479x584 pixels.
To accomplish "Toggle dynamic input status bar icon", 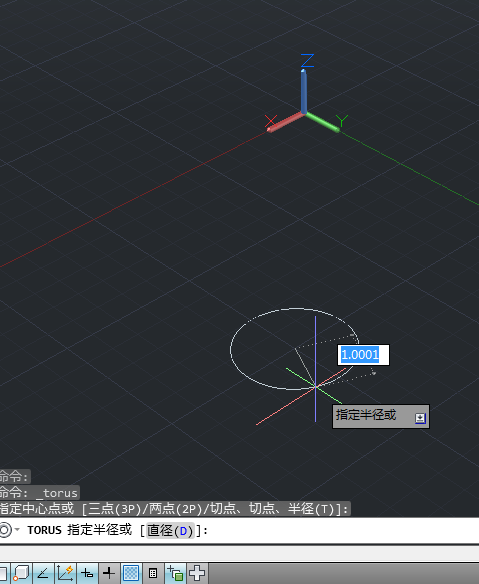I will (x=87, y=573).
